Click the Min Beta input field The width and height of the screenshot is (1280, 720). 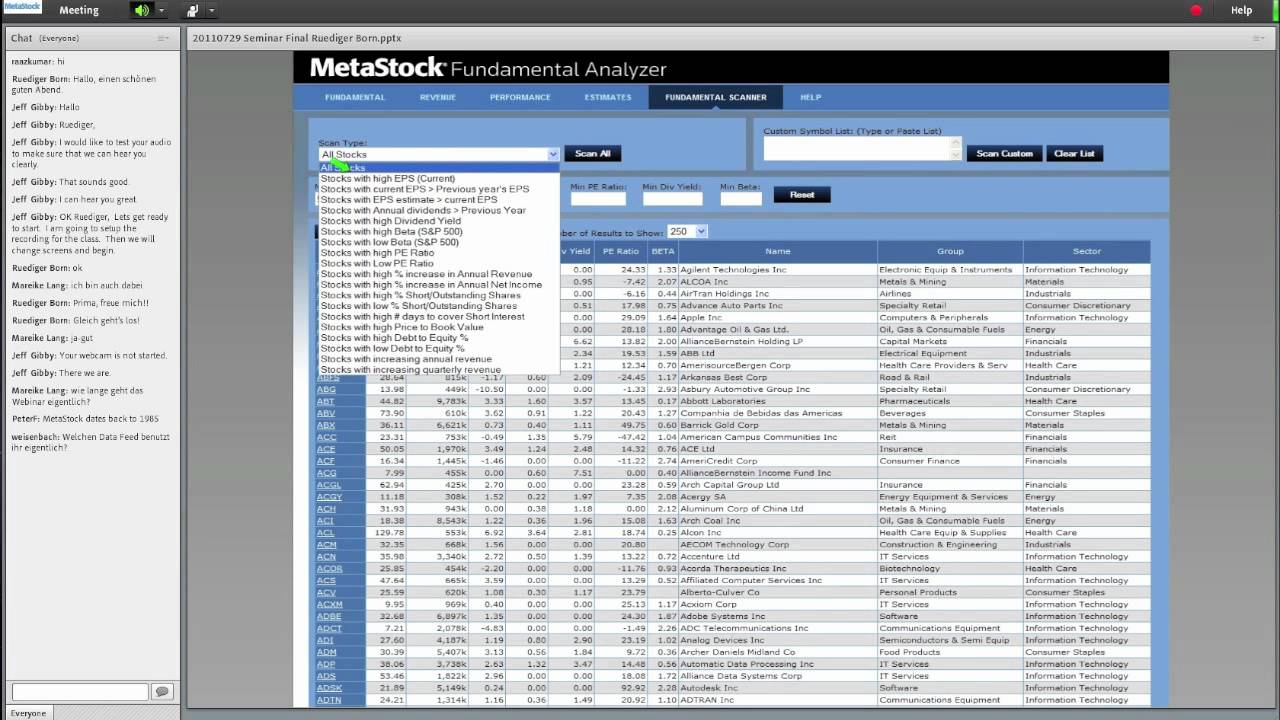(x=741, y=198)
